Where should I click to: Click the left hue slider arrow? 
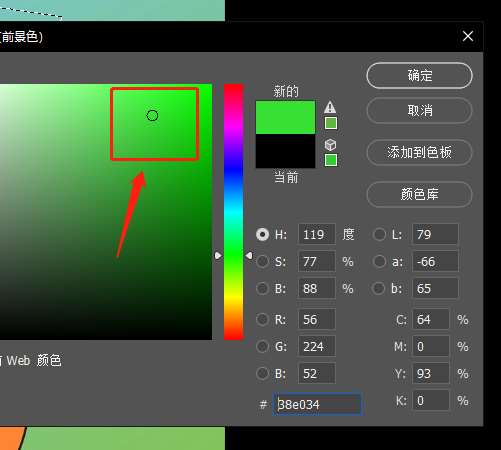coord(218,256)
